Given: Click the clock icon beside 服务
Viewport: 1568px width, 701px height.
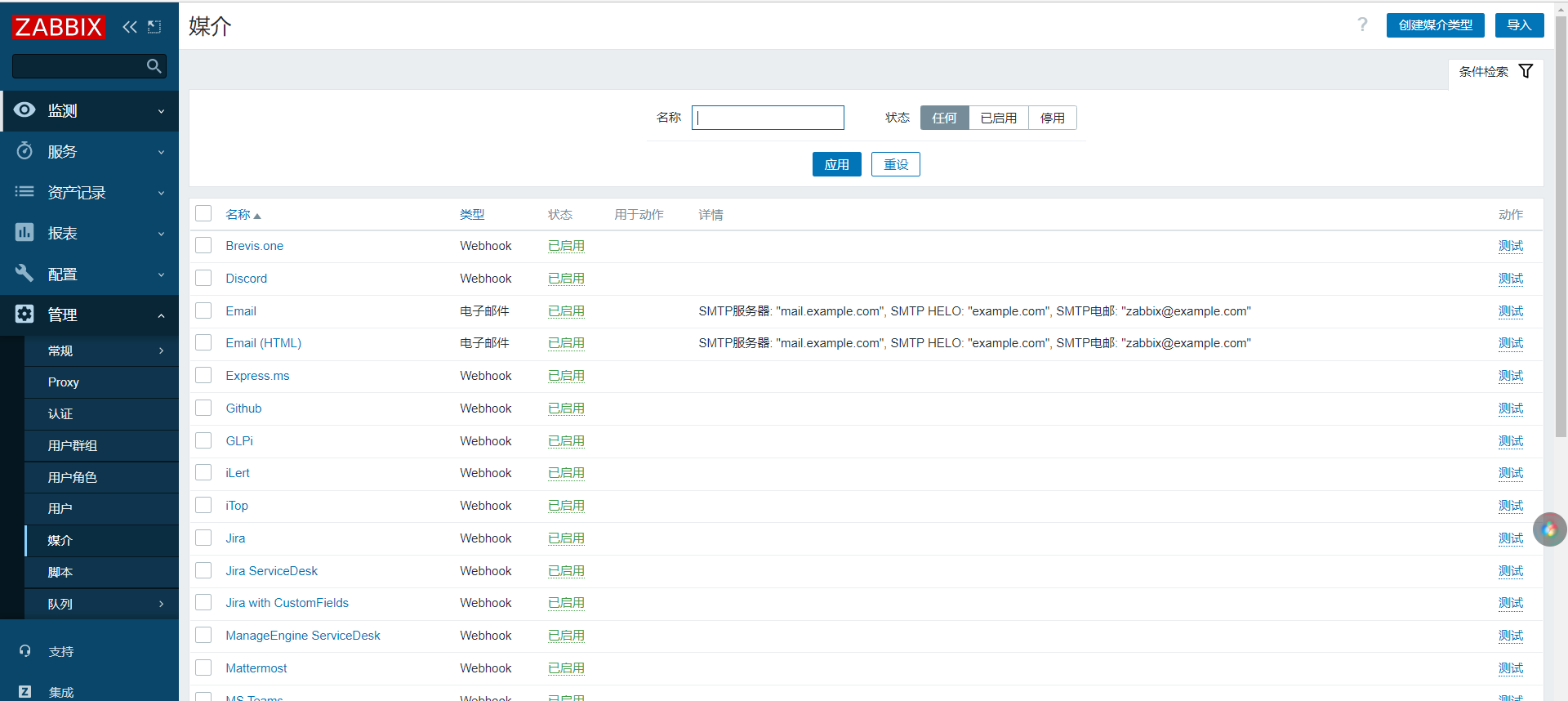Looking at the screenshot, I should 24,151.
